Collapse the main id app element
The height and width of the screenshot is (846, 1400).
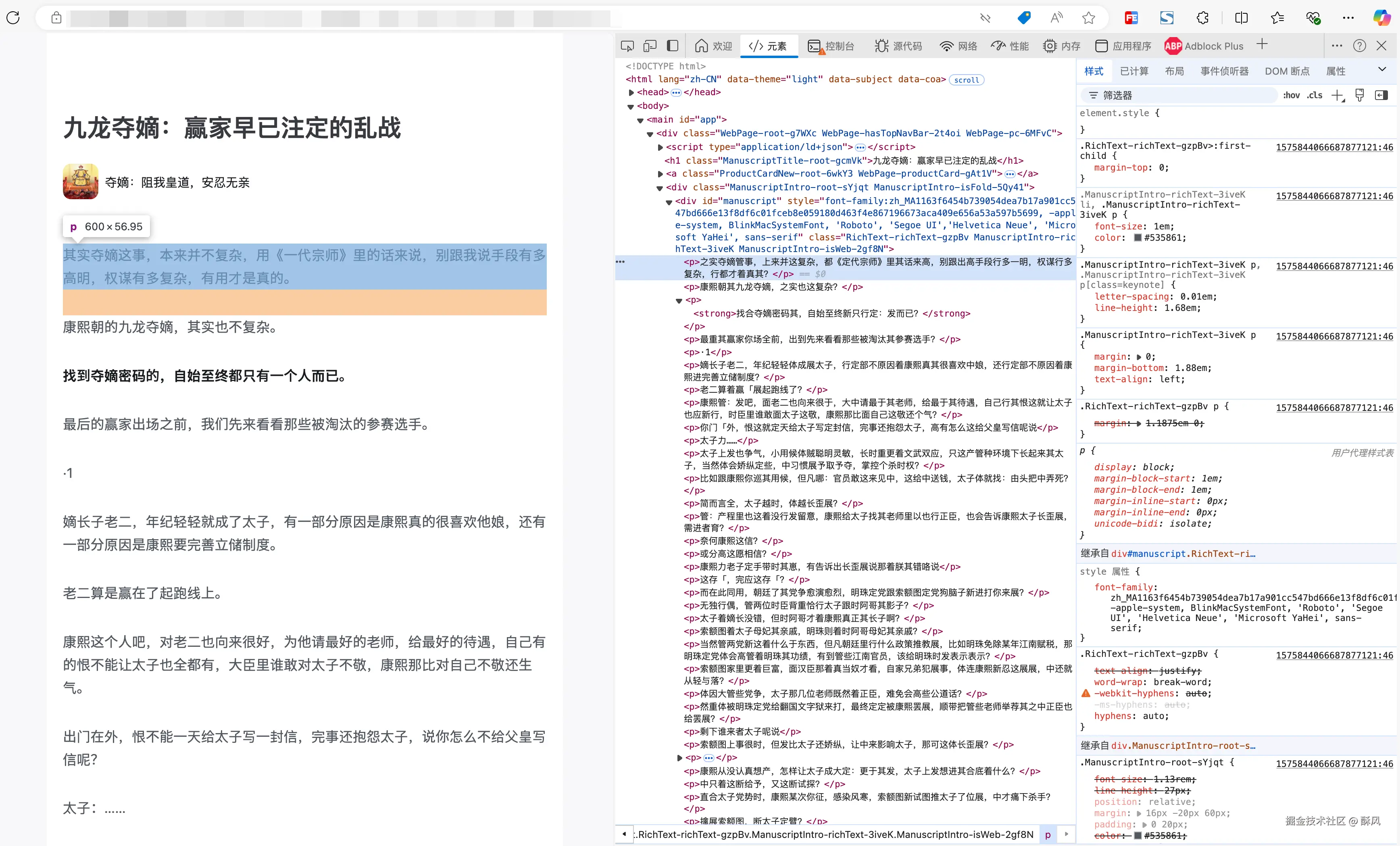tap(640, 119)
